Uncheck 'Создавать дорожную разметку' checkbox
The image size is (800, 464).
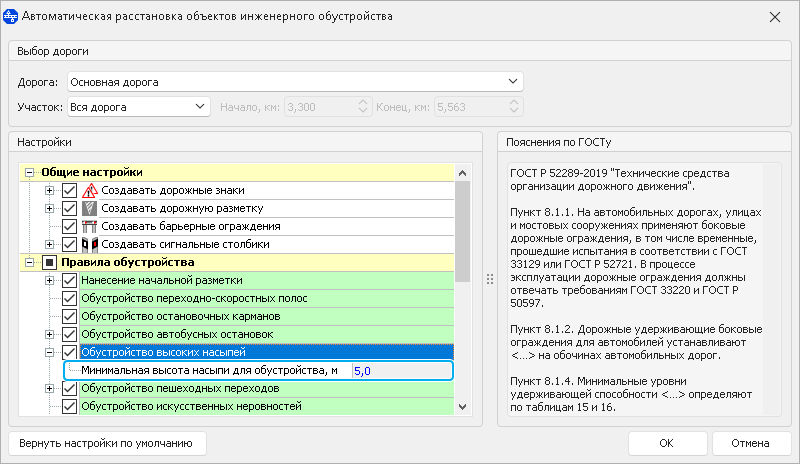coord(69,208)
